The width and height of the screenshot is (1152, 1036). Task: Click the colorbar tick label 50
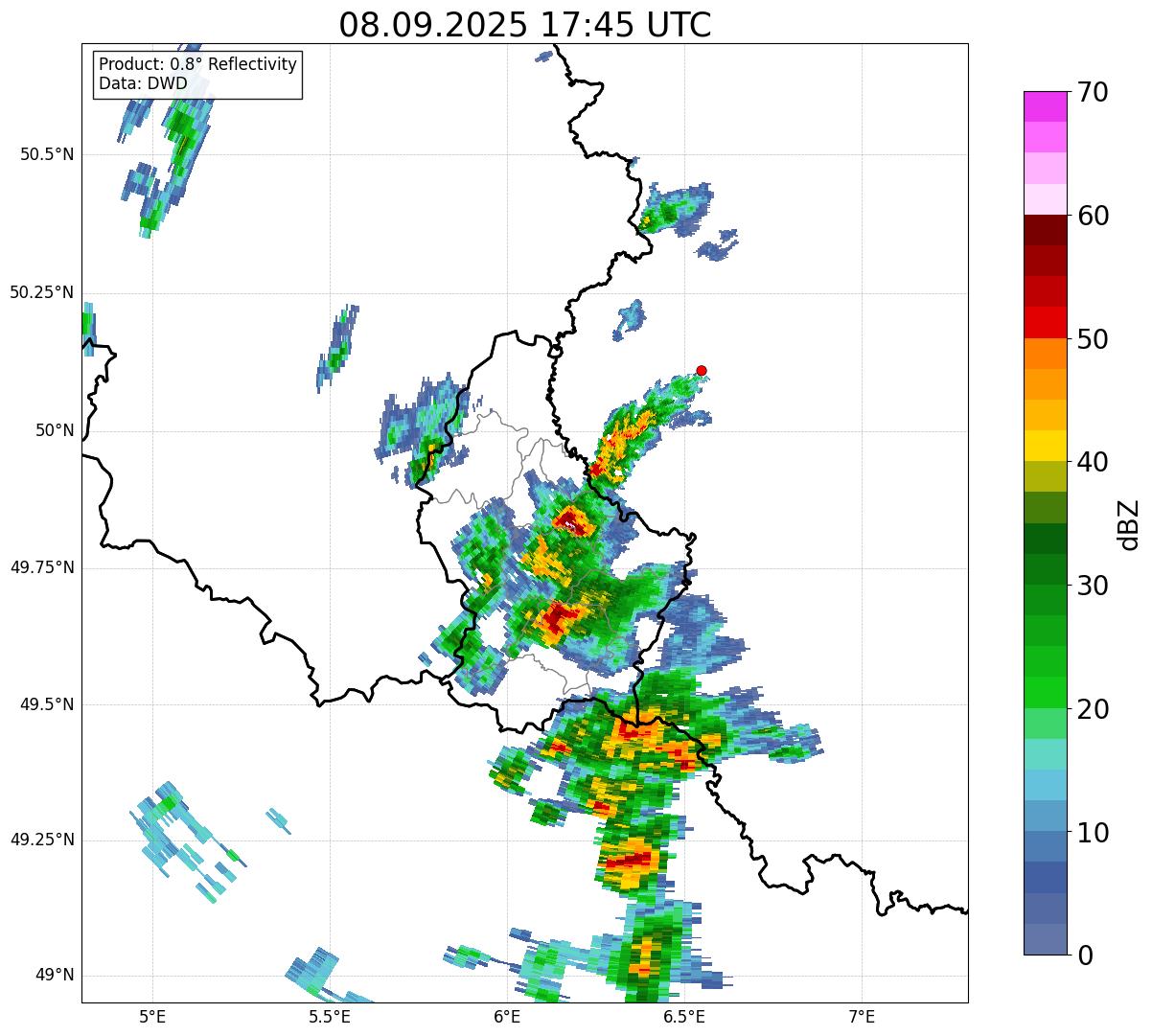1093,339
